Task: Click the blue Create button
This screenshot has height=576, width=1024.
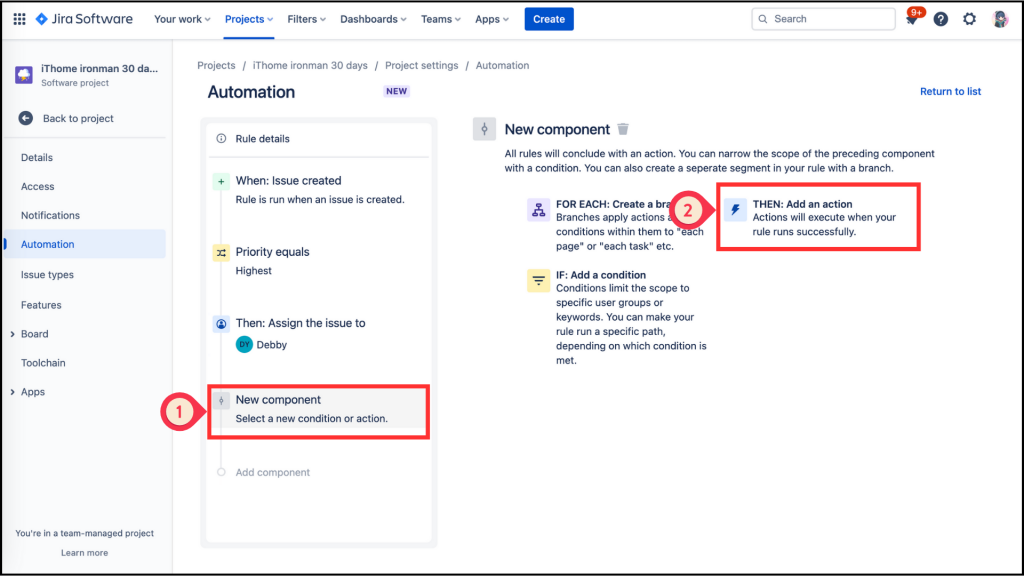Action: coord(549,19)
